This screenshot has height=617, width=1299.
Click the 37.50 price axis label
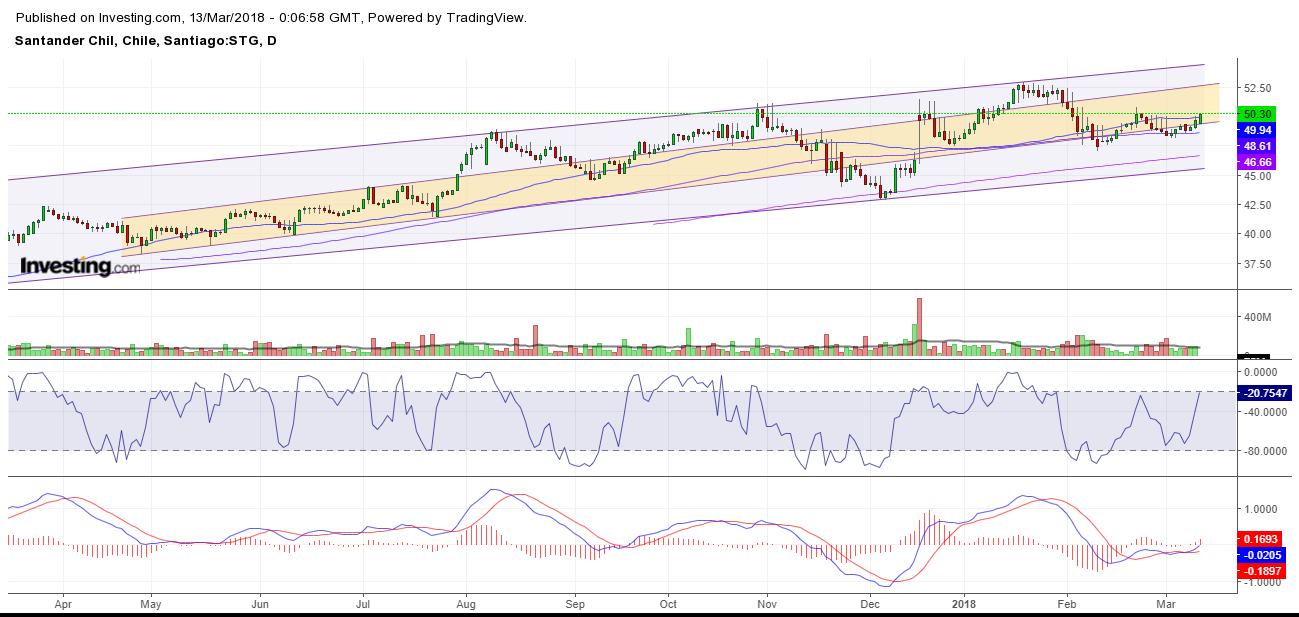[1258, 264]
